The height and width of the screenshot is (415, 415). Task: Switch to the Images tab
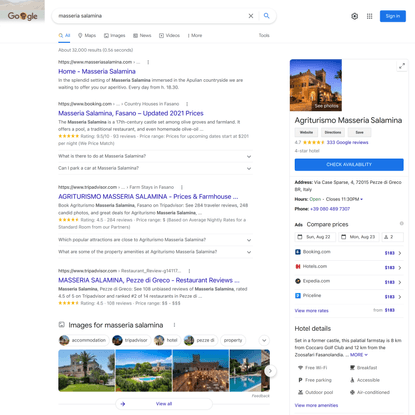115,35
